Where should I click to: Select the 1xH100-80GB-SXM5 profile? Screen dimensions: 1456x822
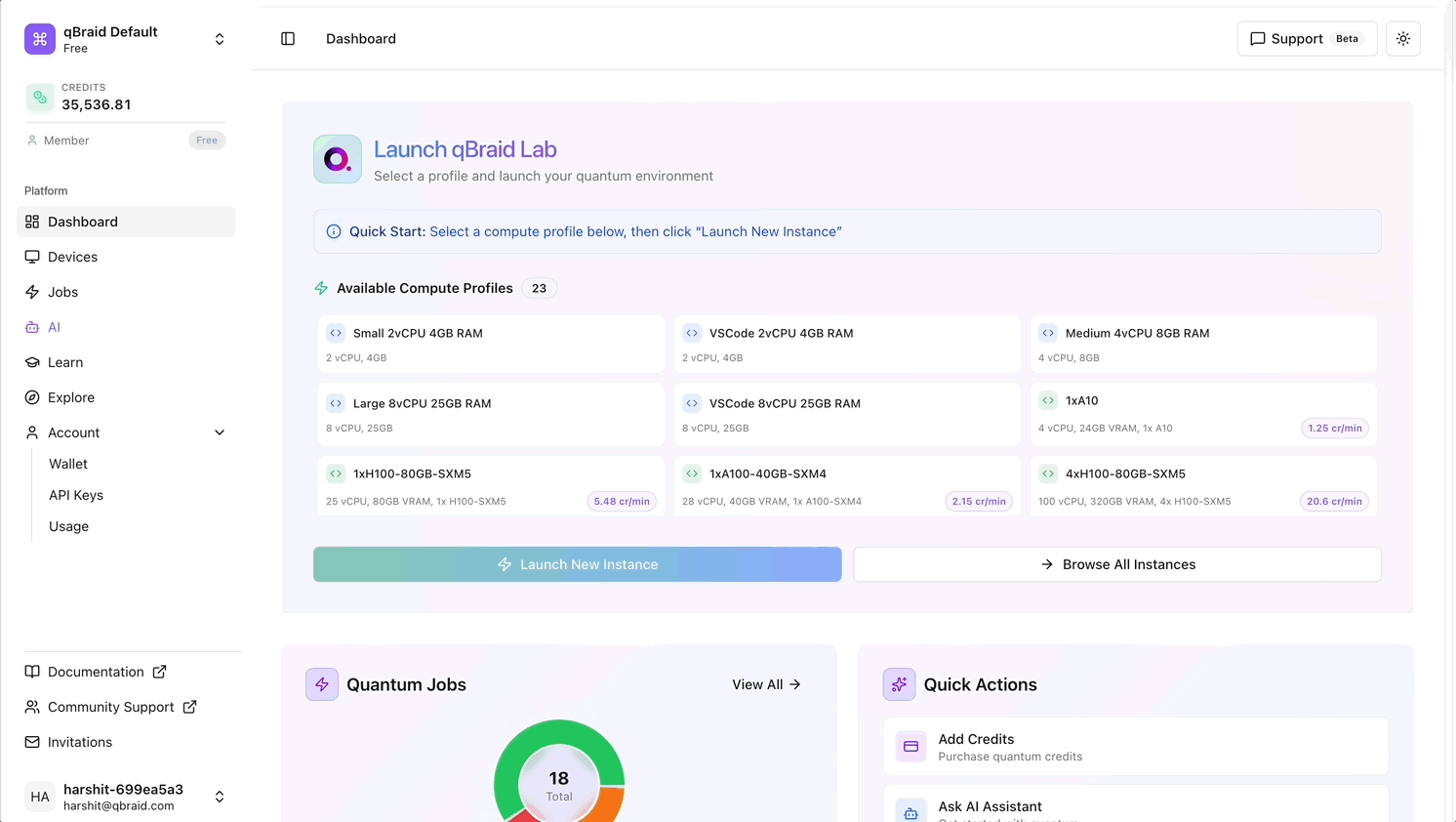pos(491,486)
